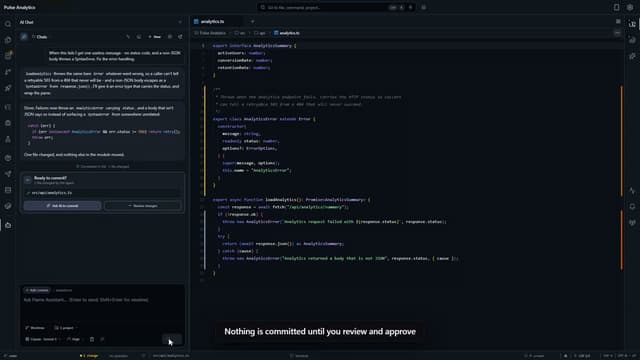Click the no problems status bar entry
The height and width of the screenshot is (360, 640).
pyautogui.click(x=119, y=356)
